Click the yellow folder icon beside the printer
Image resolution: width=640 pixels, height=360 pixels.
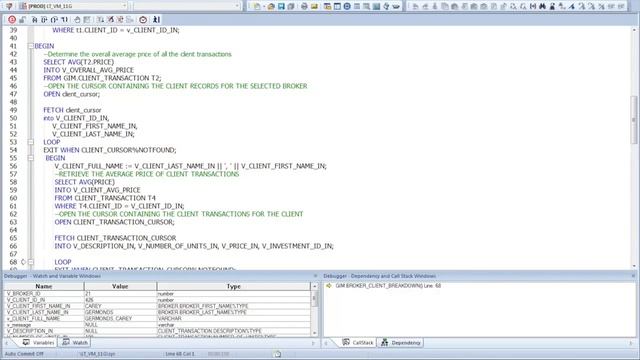[x=314, y=6]
